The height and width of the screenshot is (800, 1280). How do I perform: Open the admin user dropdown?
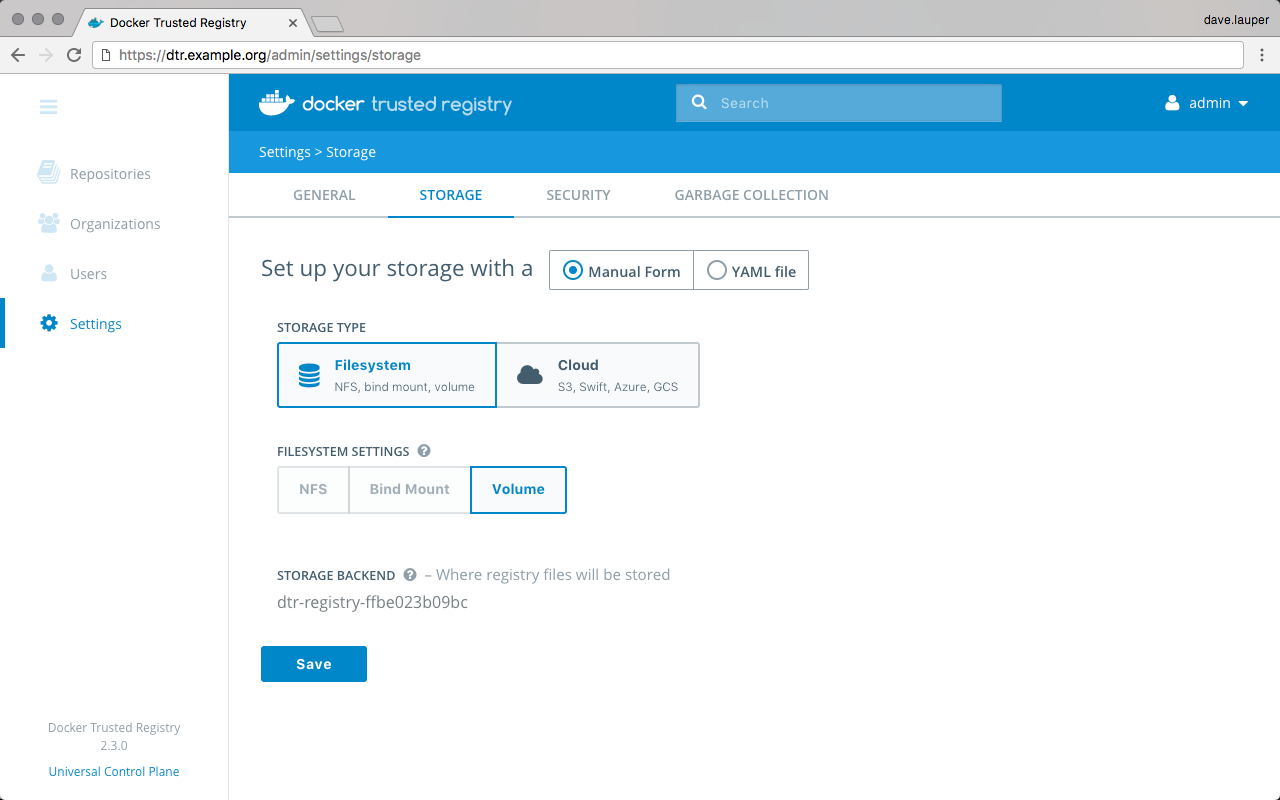click(x=1208, y=103)
